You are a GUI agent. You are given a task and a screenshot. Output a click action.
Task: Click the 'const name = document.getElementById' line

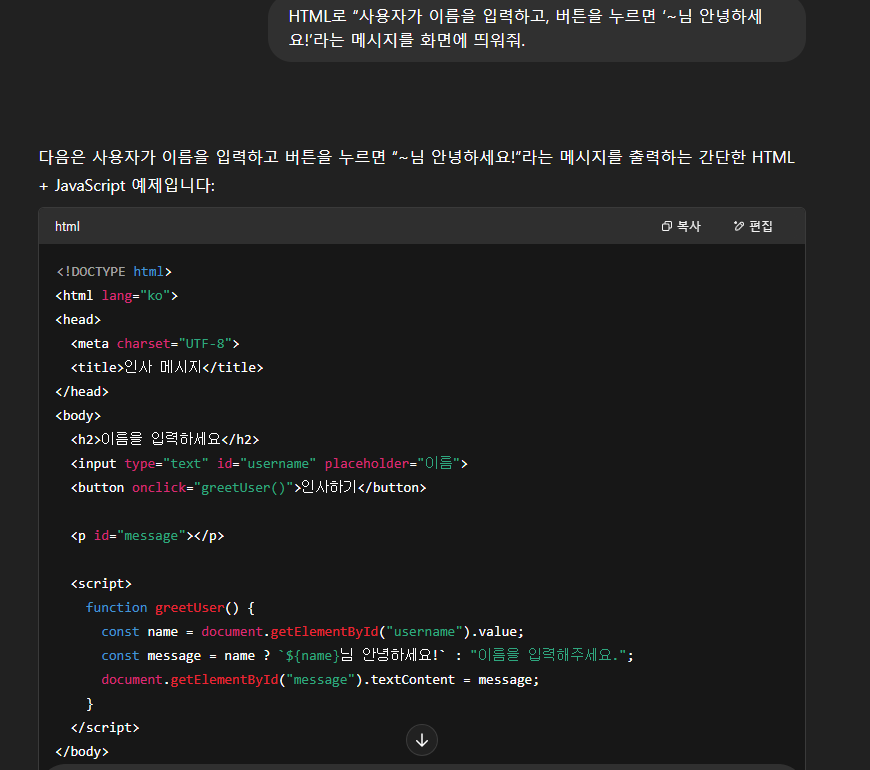coord(312,631)
